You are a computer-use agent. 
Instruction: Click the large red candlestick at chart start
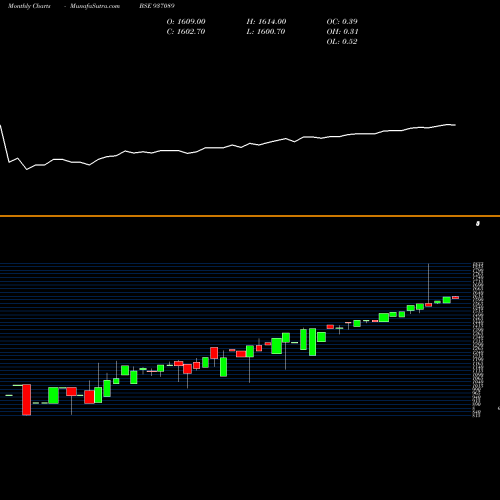pyautogui.click(x=27, y=400)
